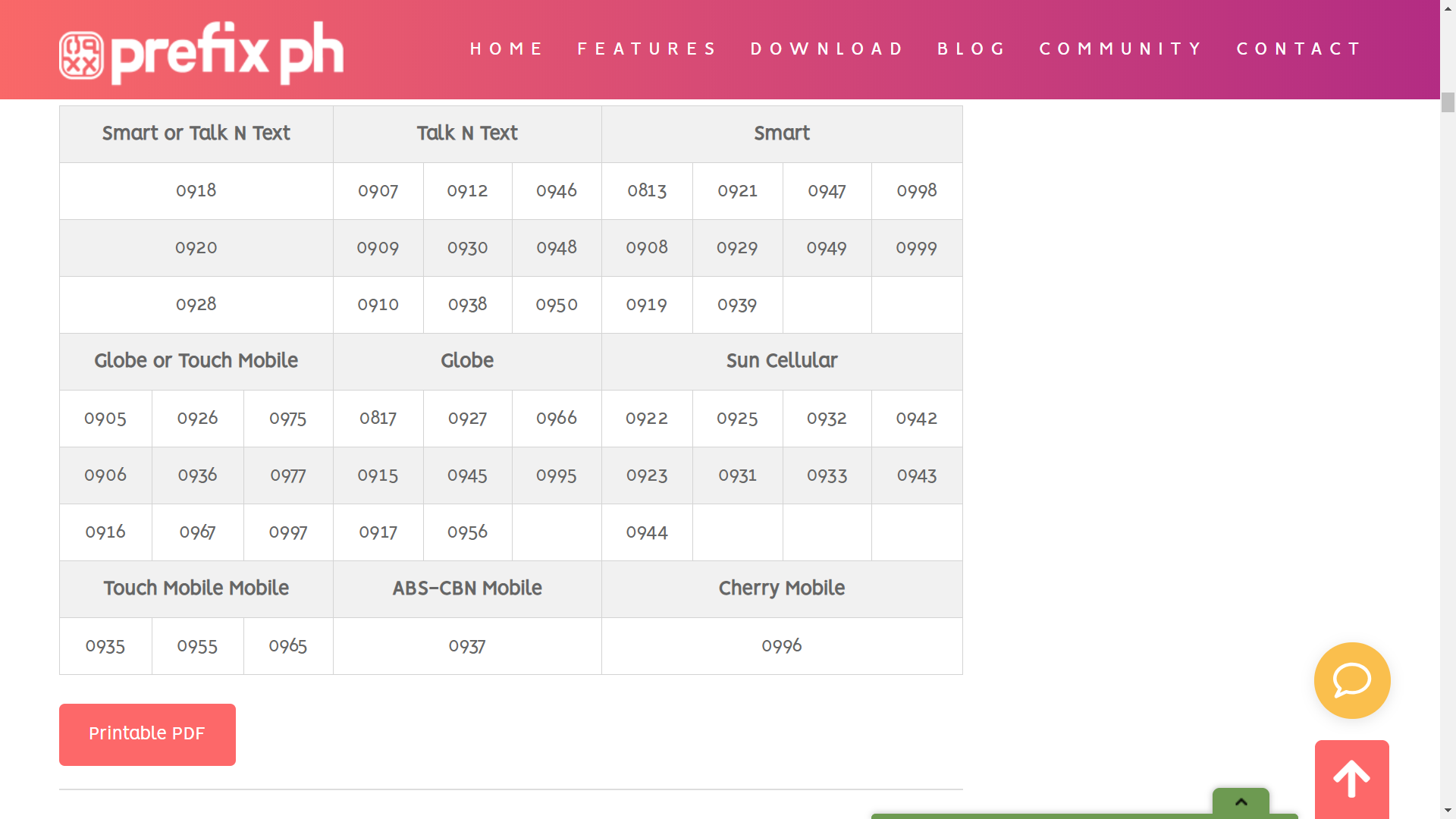Open the Download page

click(828, 49)
